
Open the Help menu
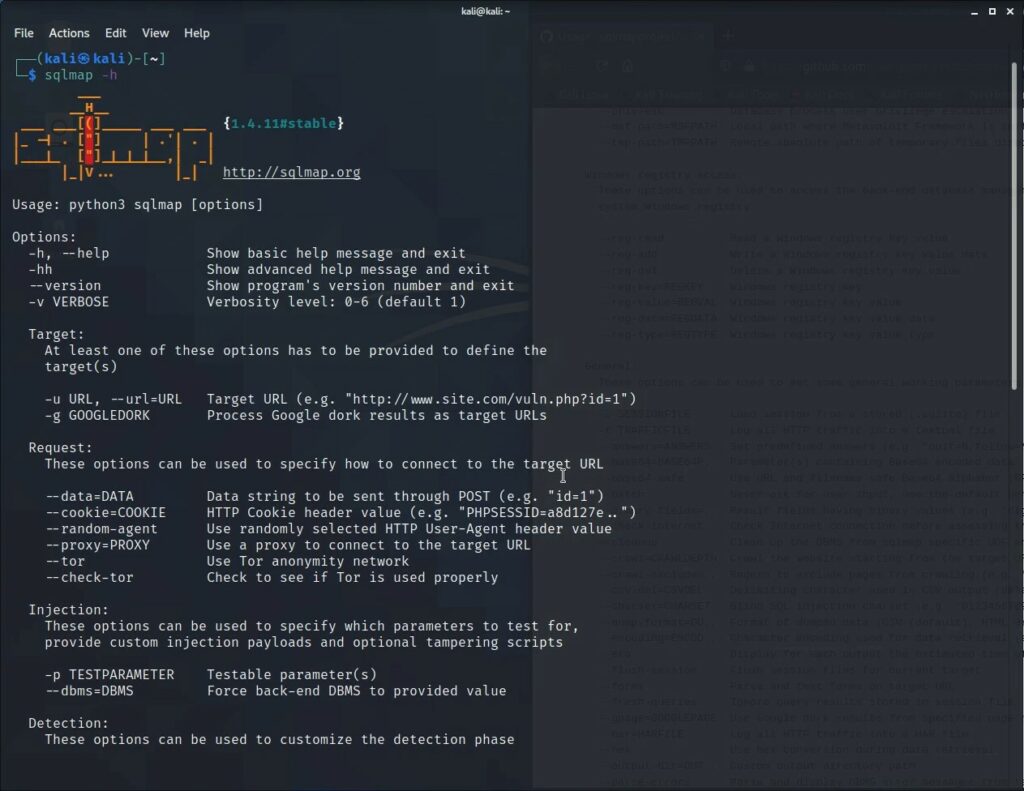[x=197, y=33]
